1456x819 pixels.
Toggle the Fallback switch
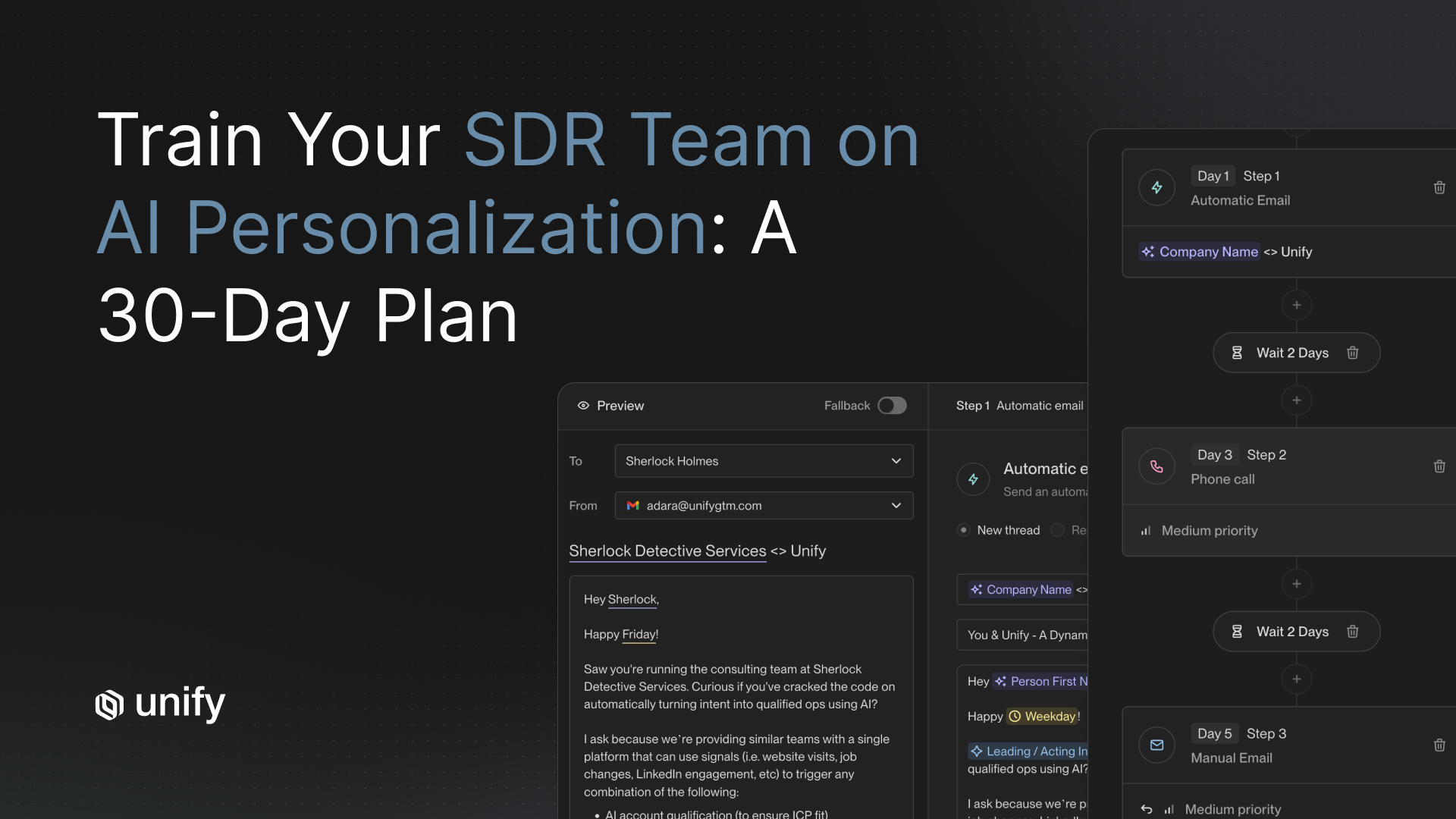coord(892,406)
